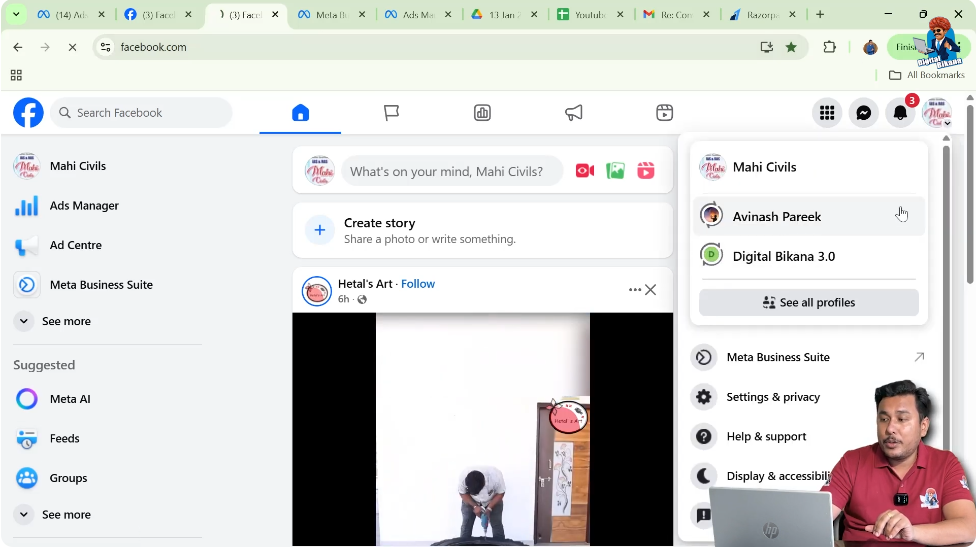
Task: Open the tab search dropdown
Action: tap(16, 14)
